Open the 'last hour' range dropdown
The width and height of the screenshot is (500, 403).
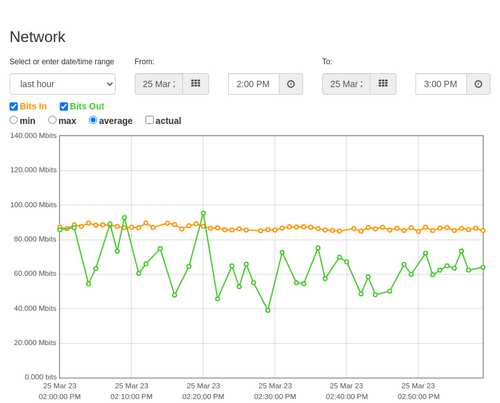(63, 84)
